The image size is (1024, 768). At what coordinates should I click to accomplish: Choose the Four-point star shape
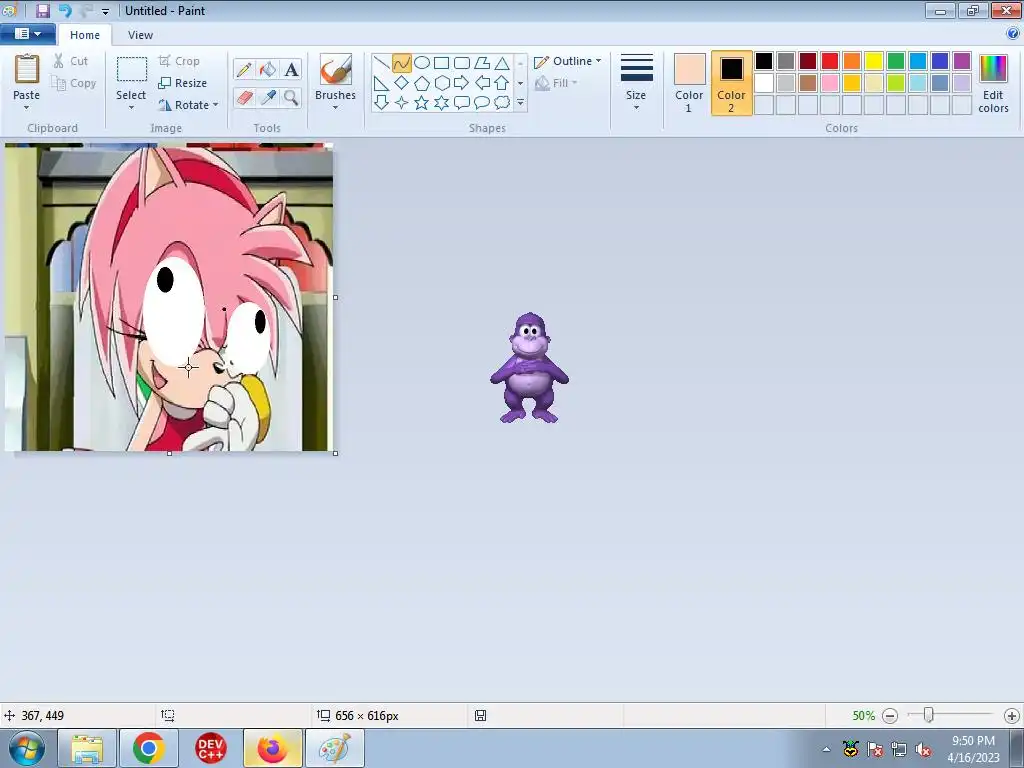[x=402, y=103]
